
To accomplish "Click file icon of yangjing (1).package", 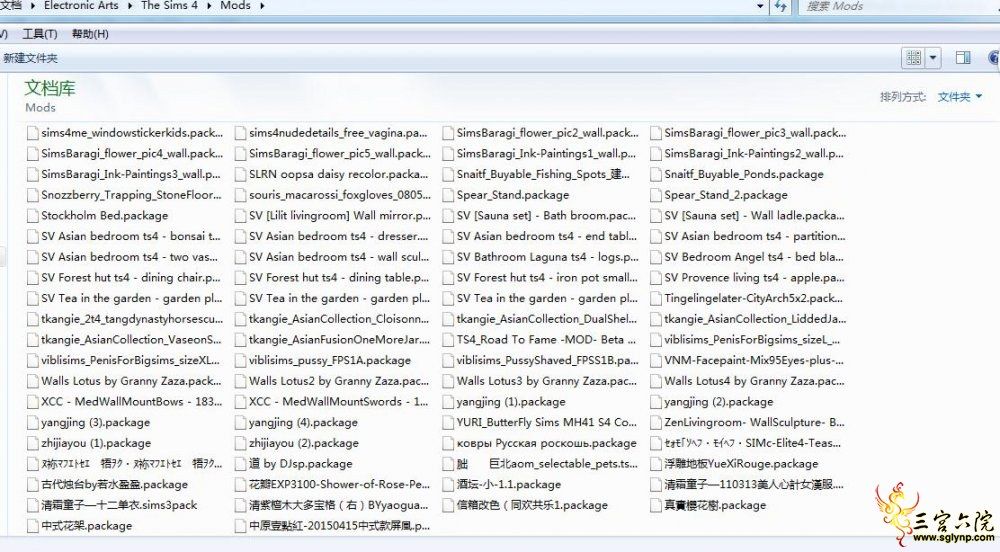I will coord(448,402).
